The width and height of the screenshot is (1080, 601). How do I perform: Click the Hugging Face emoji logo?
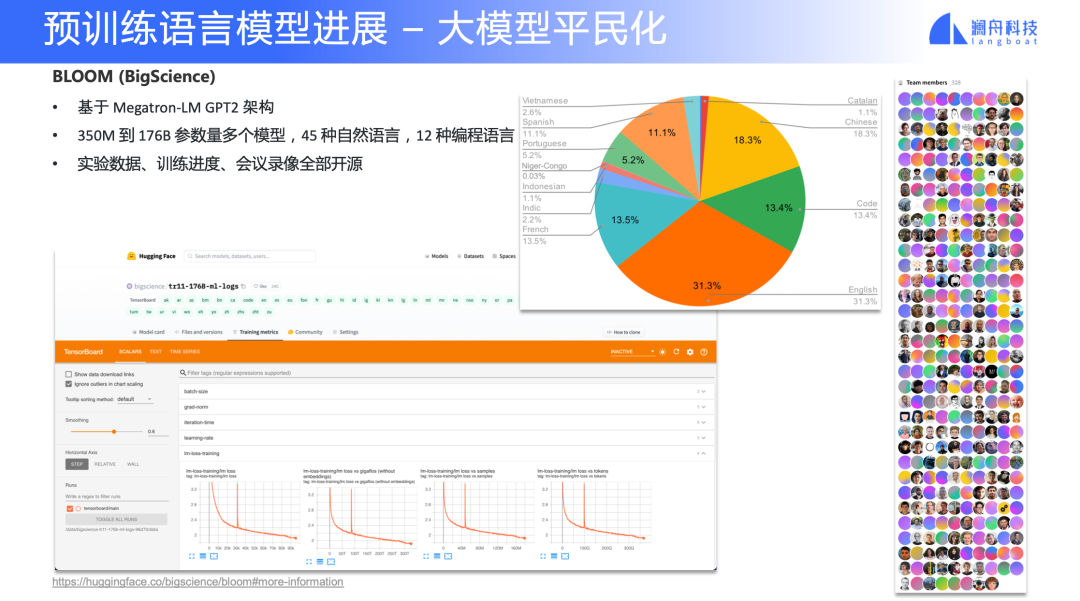point(131,256)
